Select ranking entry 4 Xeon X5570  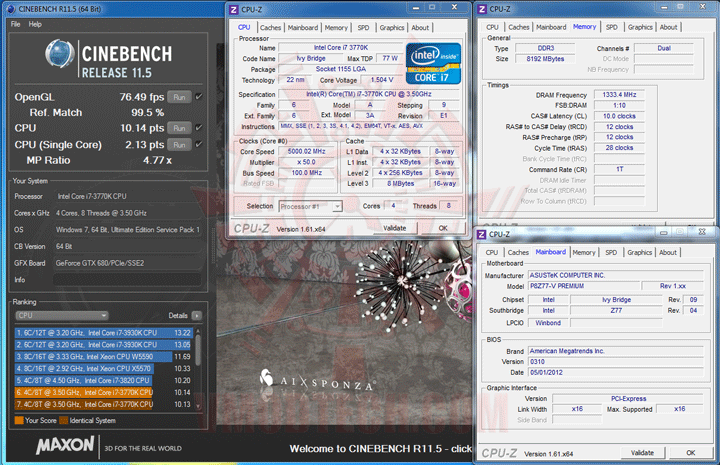[x=104, y=368]
